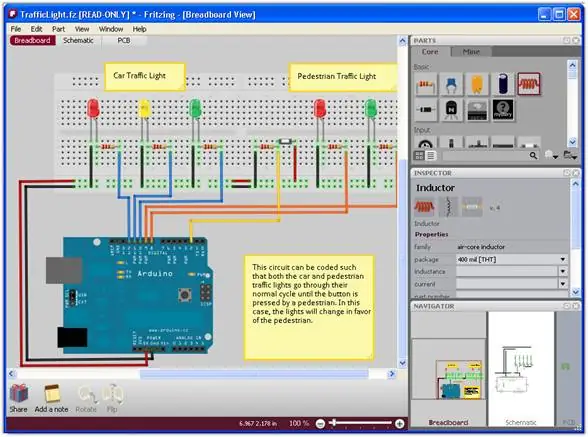This screenshot has width=588, height=437.
Task: Select the dark electrolytic capacitor part
Action: click(502, 84)
